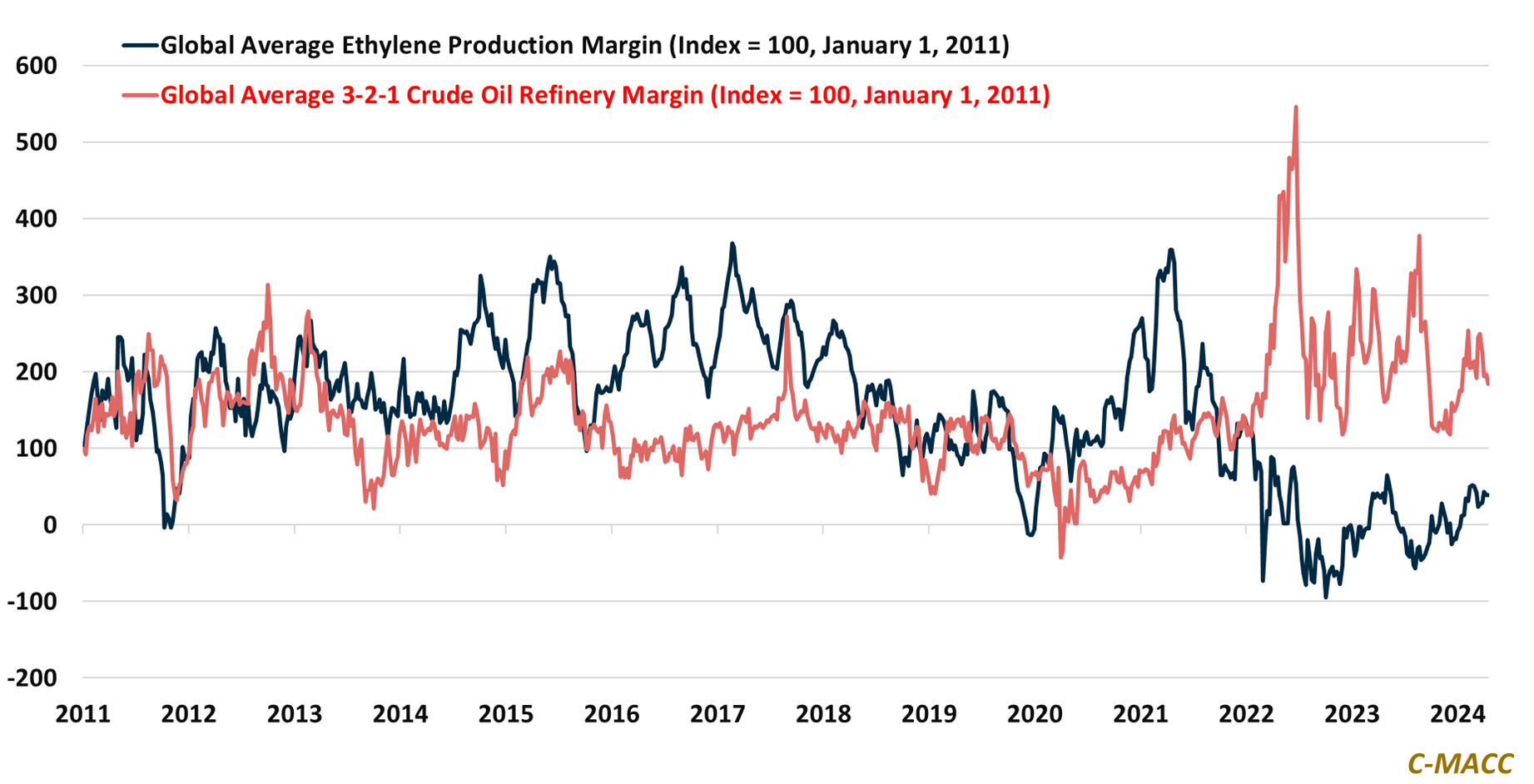Click the -100 y-axis value label
Screen dimensions: 1534x784
pyautogui.click(x=32, y=602)
